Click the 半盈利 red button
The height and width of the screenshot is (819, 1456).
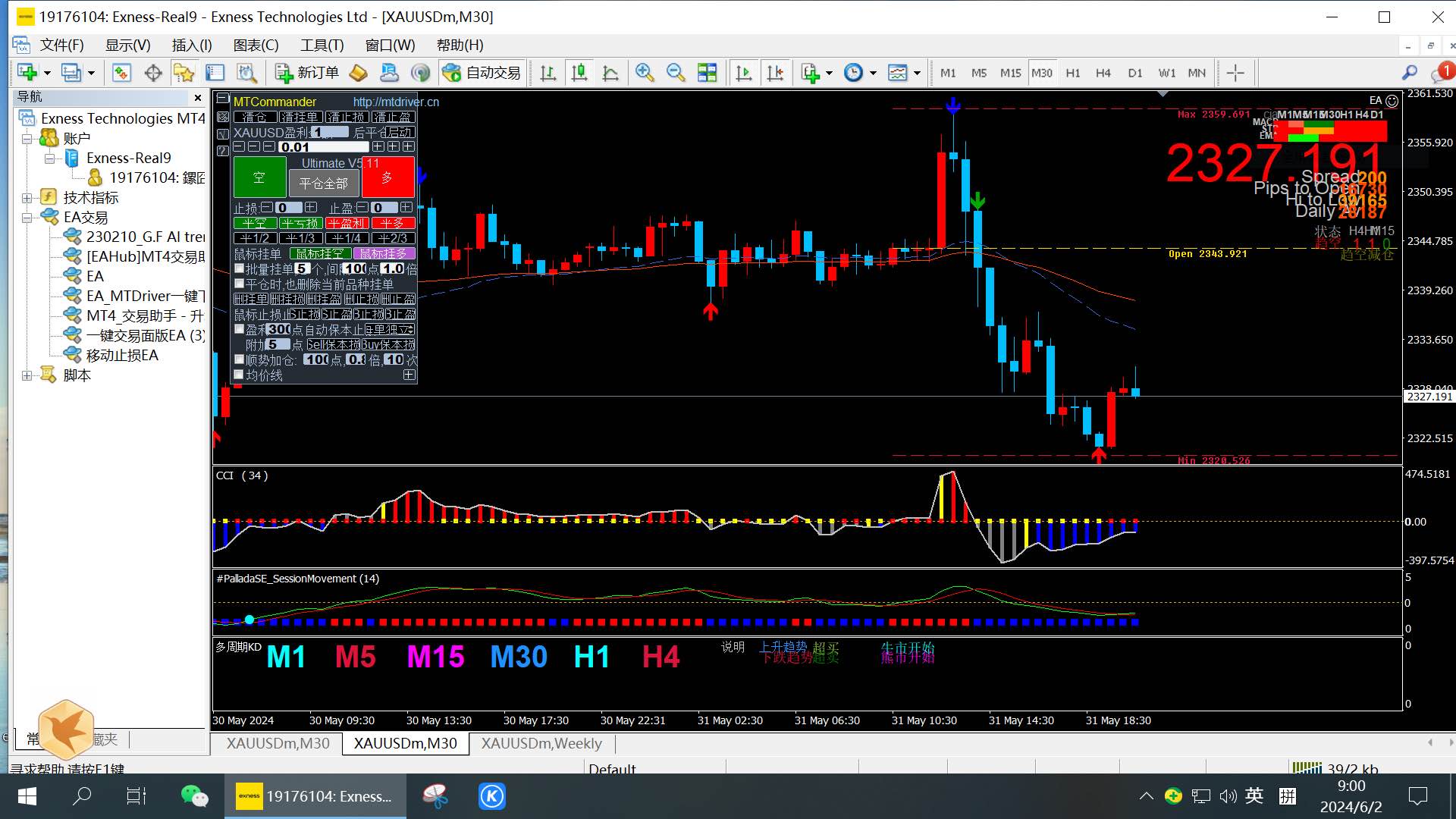(x=347, y=223)
